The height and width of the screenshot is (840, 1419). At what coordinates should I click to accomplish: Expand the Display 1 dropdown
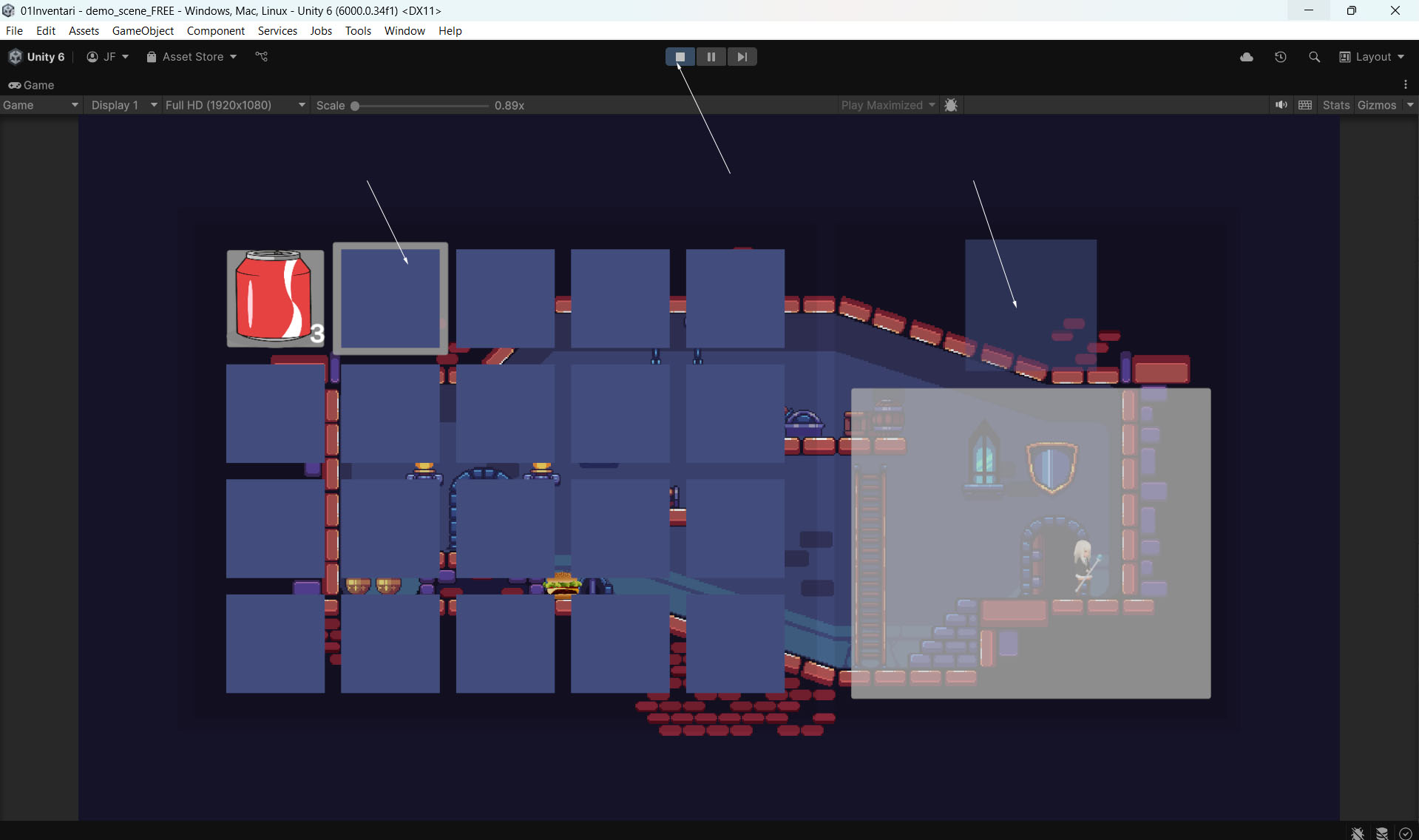(123, 105)
